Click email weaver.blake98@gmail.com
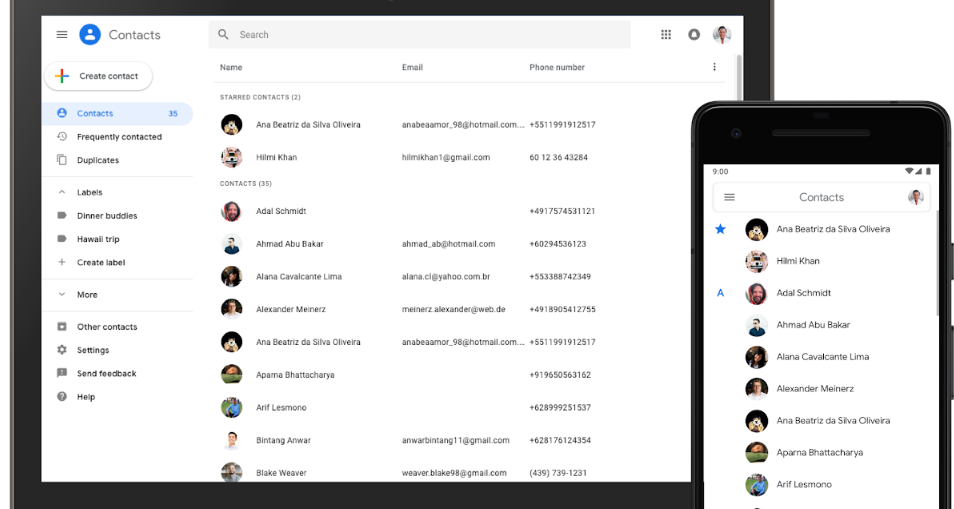This screenshot has height=509, width=954. pyautogui.click(x=454, y=473)
